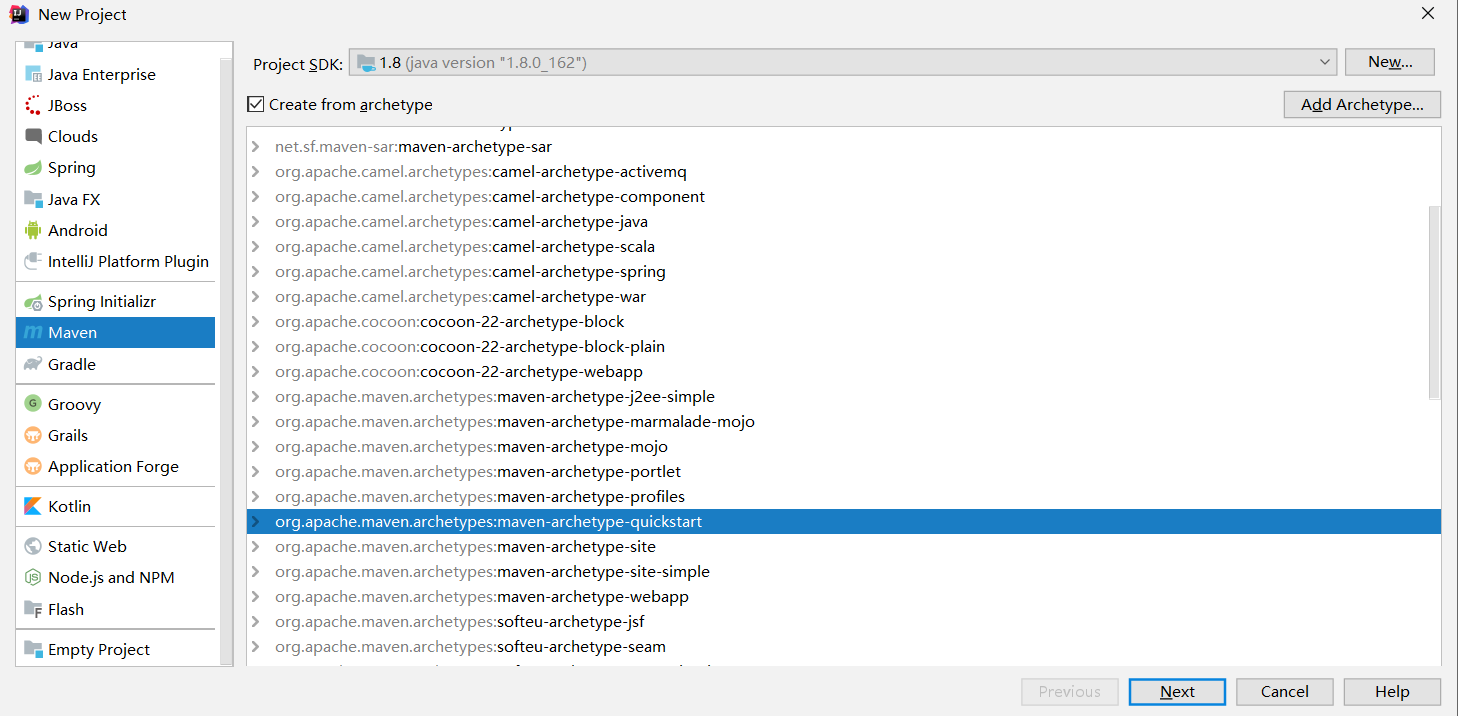Click the JBoss red dots icon
The width and height of the screenshot is (1458, 716).
(x=33, y=106)
